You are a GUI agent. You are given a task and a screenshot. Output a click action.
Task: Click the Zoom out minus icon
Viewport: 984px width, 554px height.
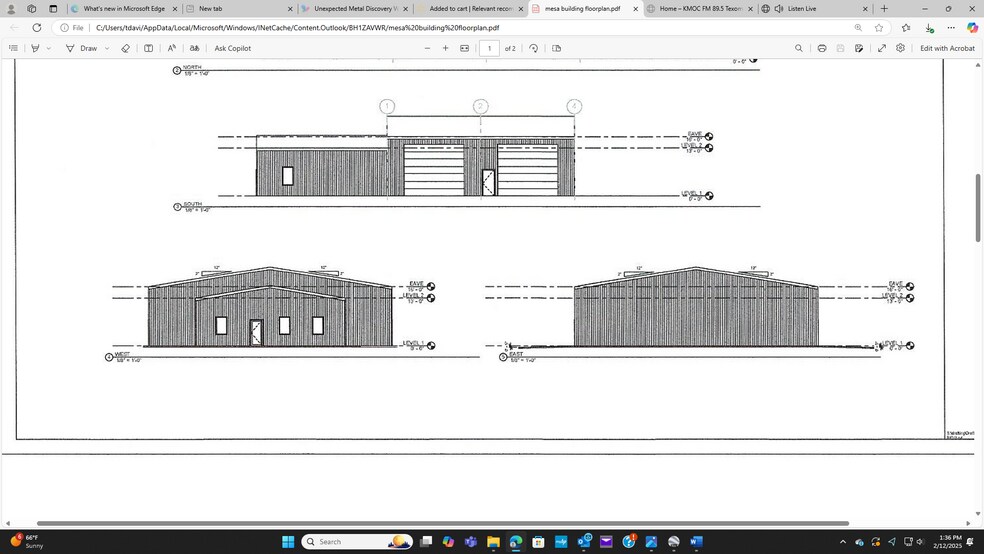pos(427,48)
